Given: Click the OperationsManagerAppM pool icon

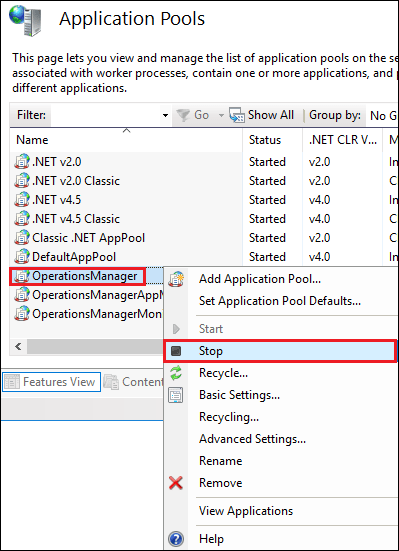Looking at the screenshot, I should 22,295.
